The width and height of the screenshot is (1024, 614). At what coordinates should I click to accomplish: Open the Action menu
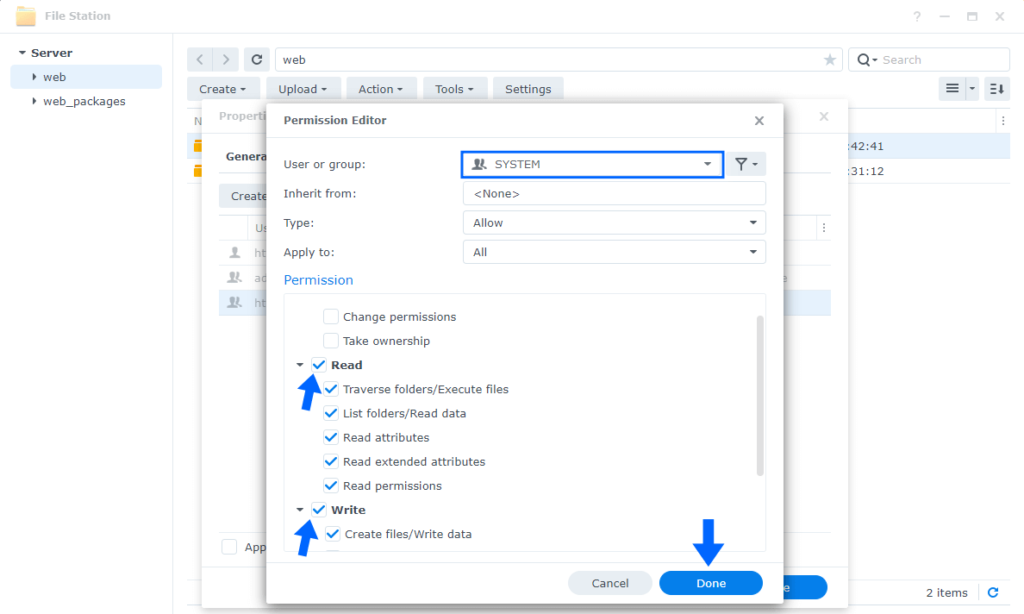tap(381, 88)
